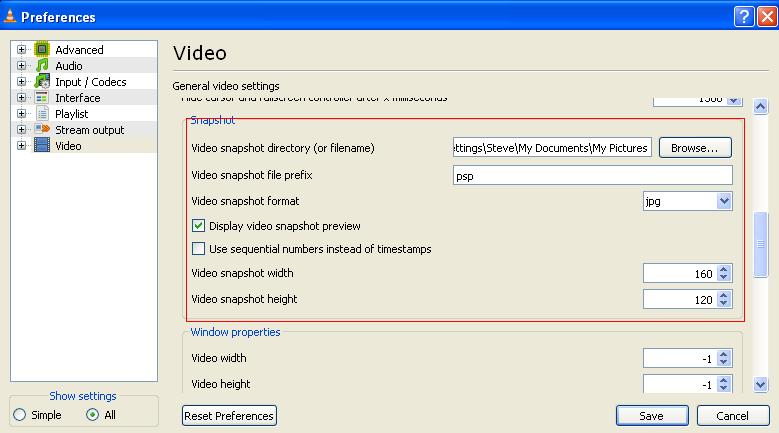
Task: Select Stream output category
Action: pyautogui.click(x=89, y=130)
